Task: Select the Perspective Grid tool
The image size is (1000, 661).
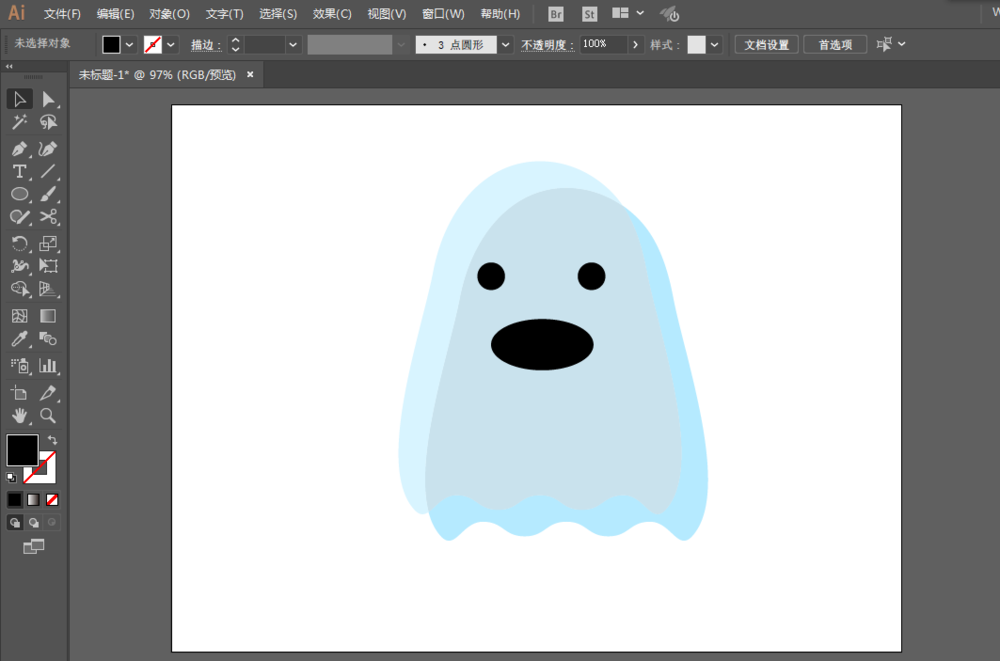Action: pyautogui.click(x=48, y=288)
